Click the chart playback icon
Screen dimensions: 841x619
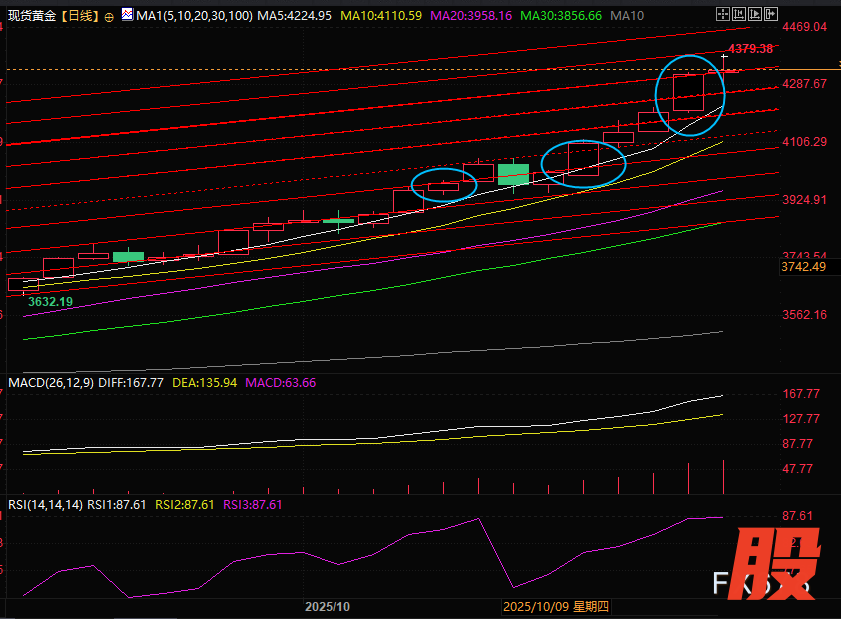point(755,14)
